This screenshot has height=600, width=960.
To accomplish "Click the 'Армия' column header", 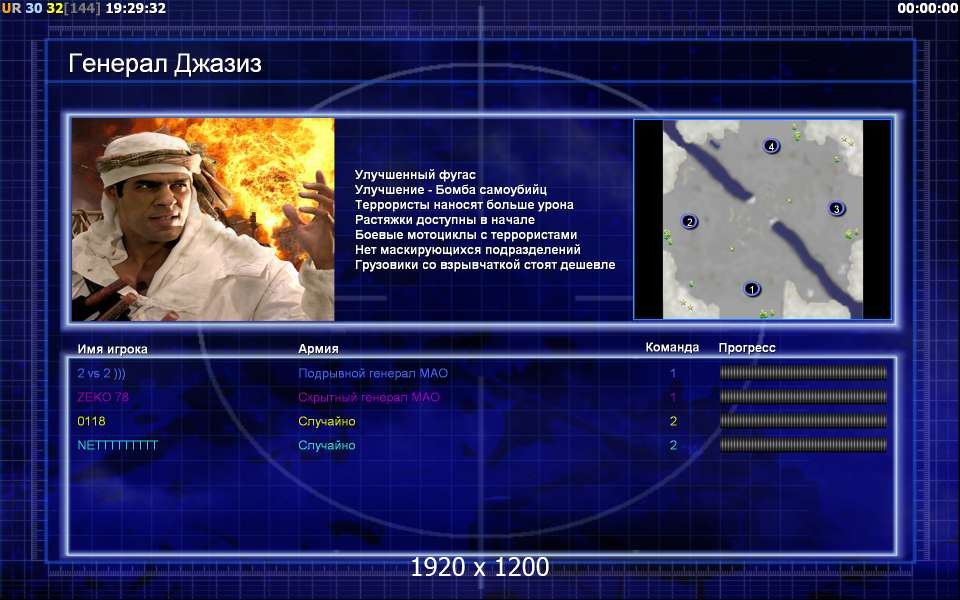I will (x=318, y=348).
